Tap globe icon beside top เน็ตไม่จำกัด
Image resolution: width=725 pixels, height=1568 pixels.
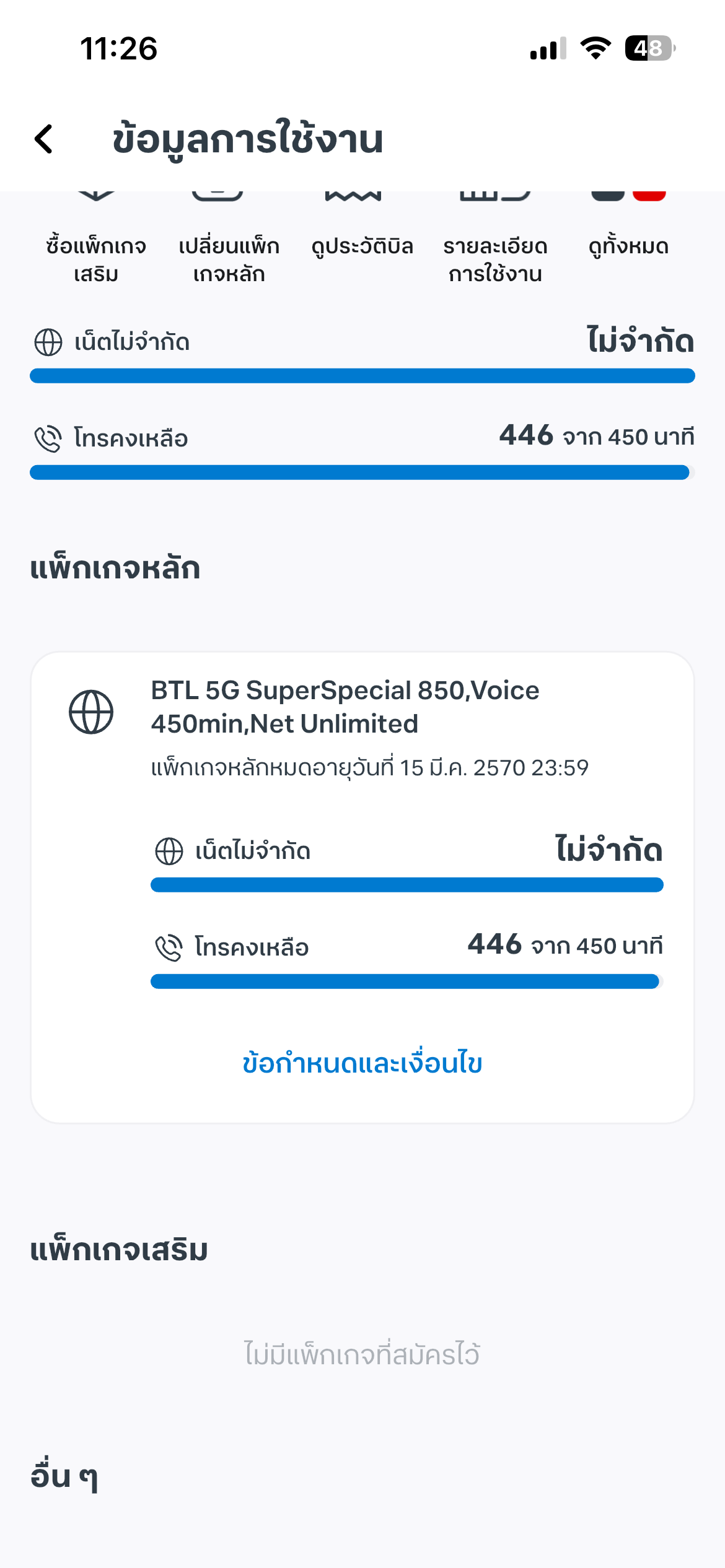pyautogui.click(x=48, y=342)
